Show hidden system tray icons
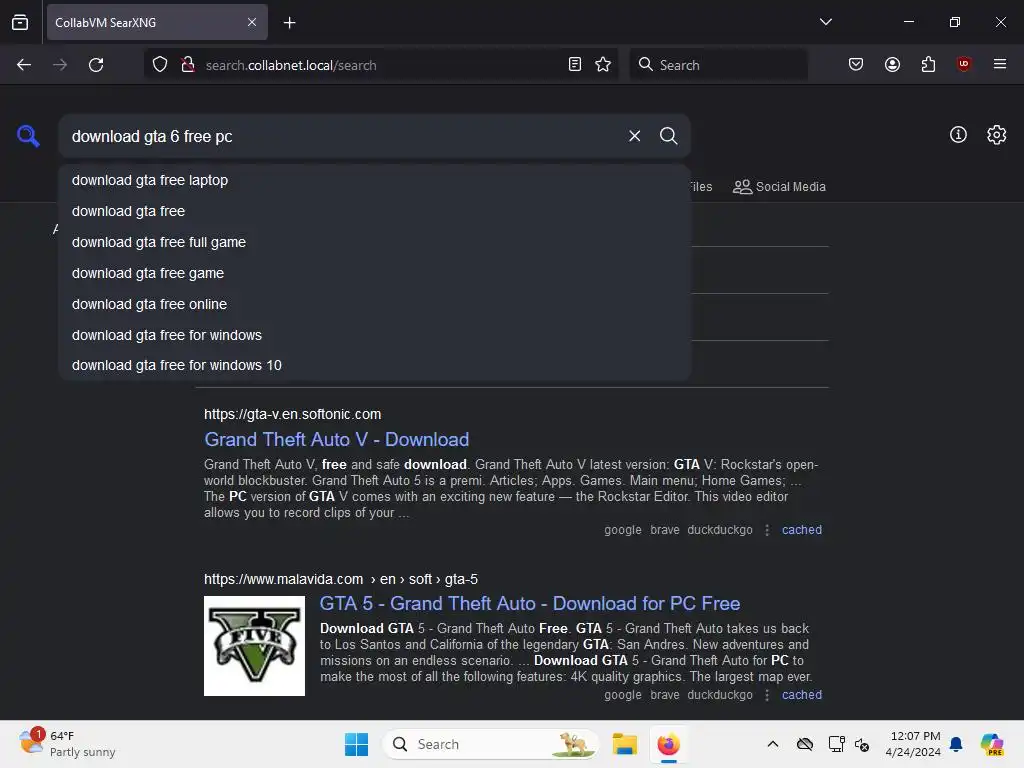1024x768 pixels. (773, 744)
